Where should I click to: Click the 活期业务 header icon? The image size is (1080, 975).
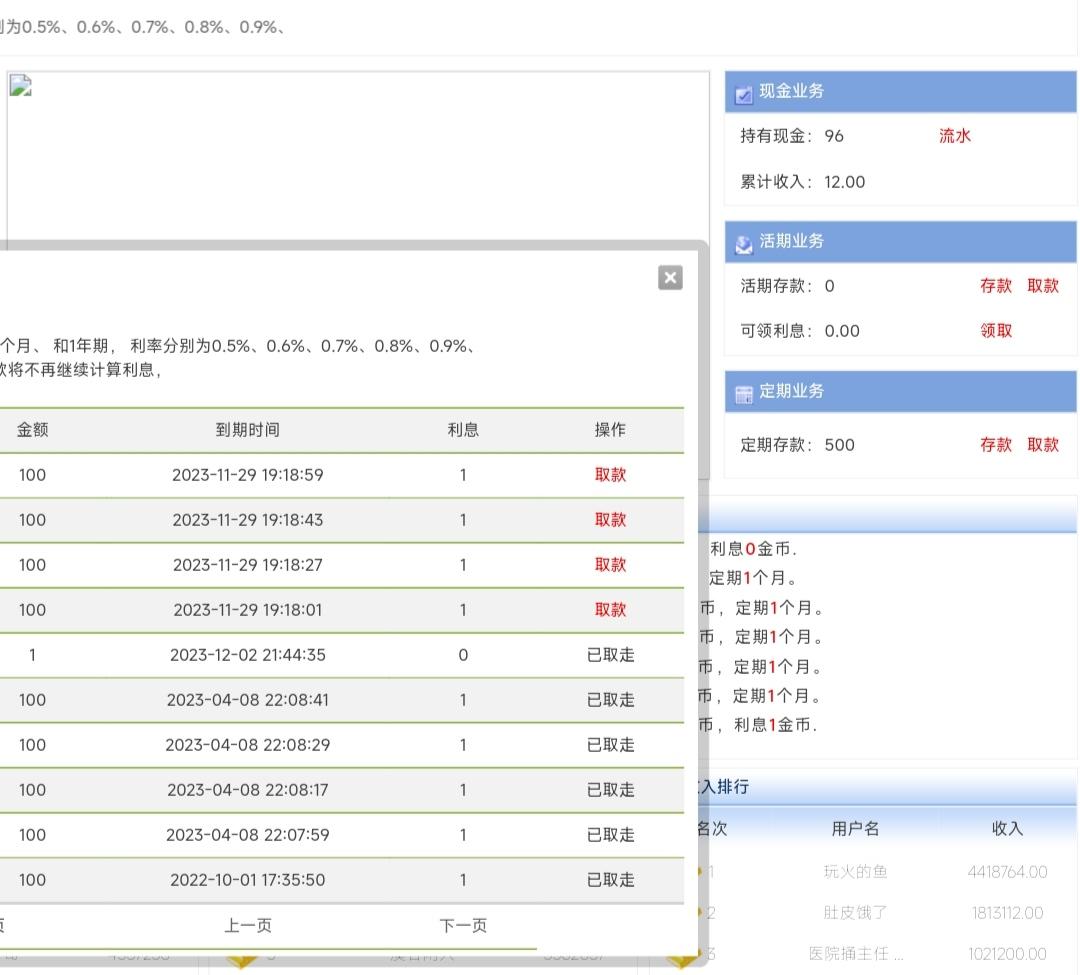(x=743, y=244)
